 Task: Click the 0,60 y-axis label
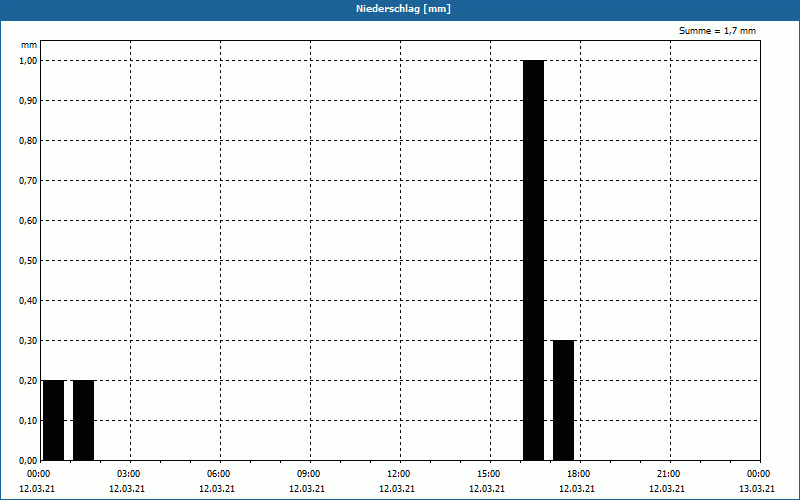pyautogui.click(x=29, y=220)
